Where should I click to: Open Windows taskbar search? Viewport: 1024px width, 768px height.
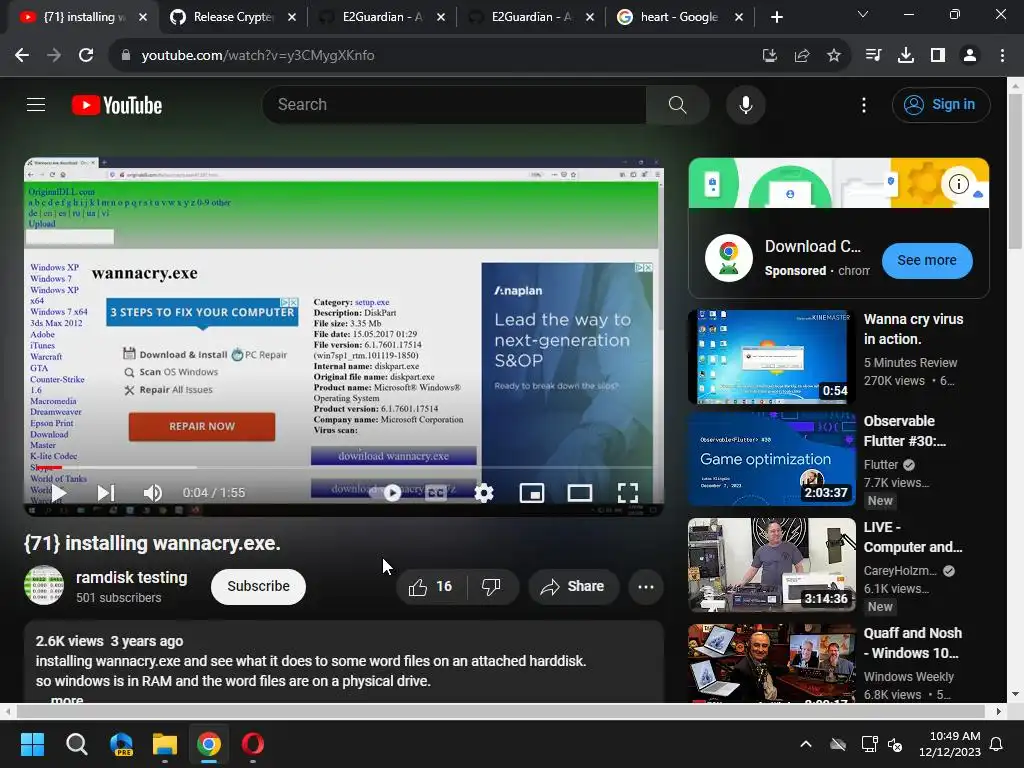(x=76, y=744)
